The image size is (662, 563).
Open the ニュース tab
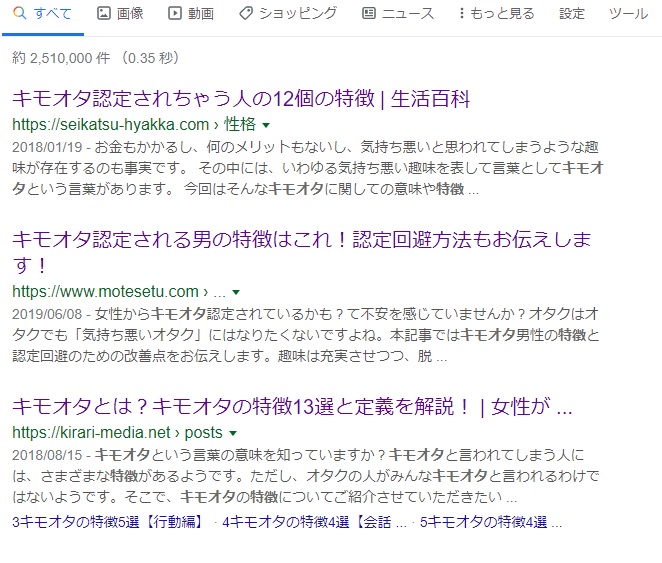(398, 14)
